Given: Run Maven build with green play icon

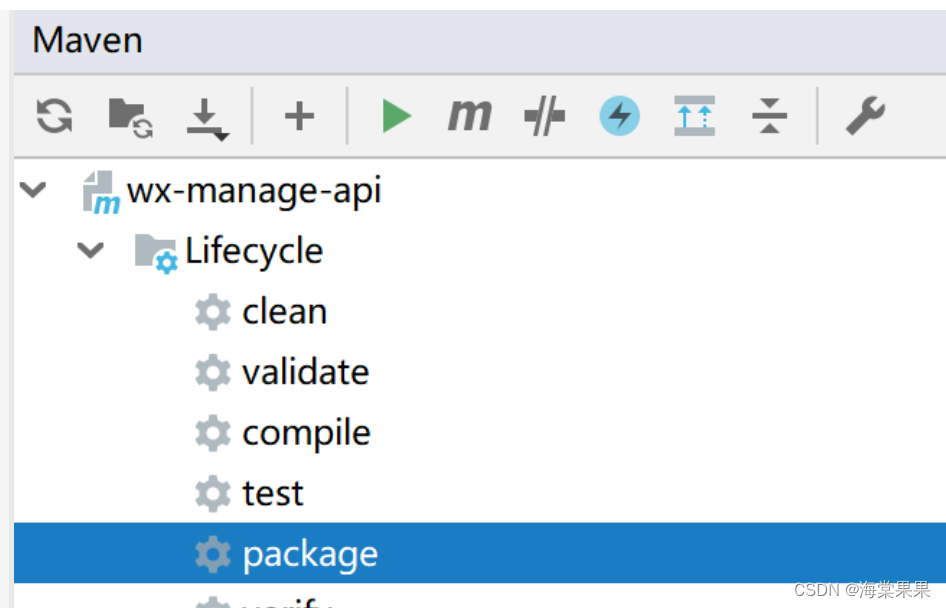Looking at the screenshot, I should tap(396, 116).
